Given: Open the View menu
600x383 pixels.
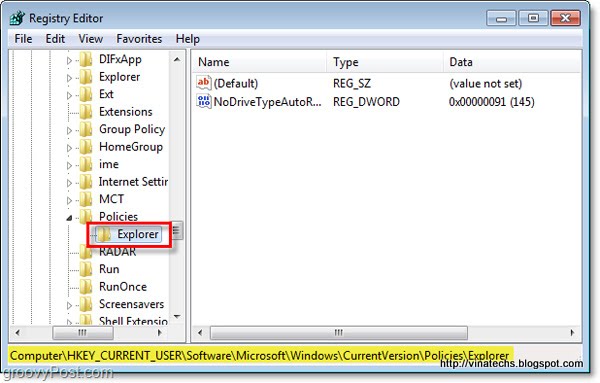Looking at the screenshot, I should coord(90,39).
